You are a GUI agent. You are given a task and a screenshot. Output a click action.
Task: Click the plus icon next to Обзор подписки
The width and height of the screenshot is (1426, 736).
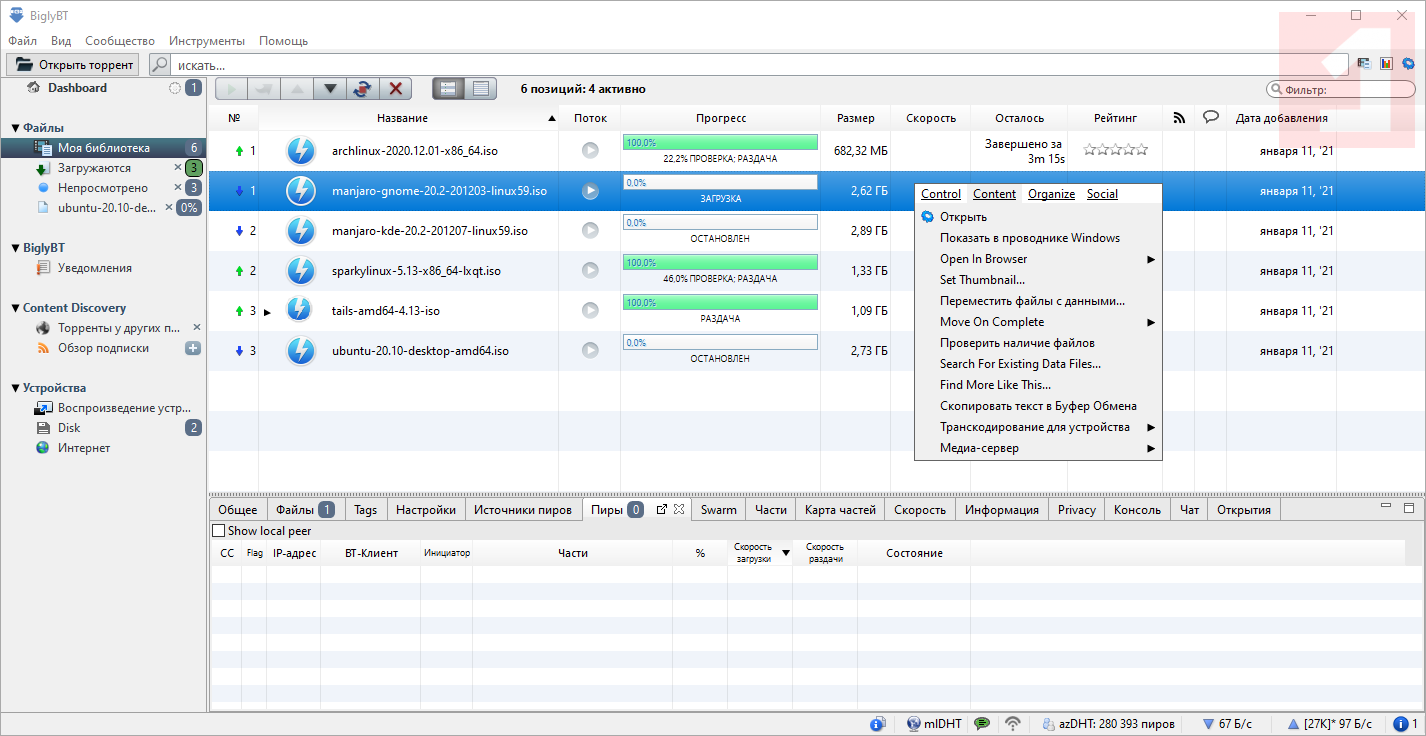pyautogui.click(x=193, y=348)
